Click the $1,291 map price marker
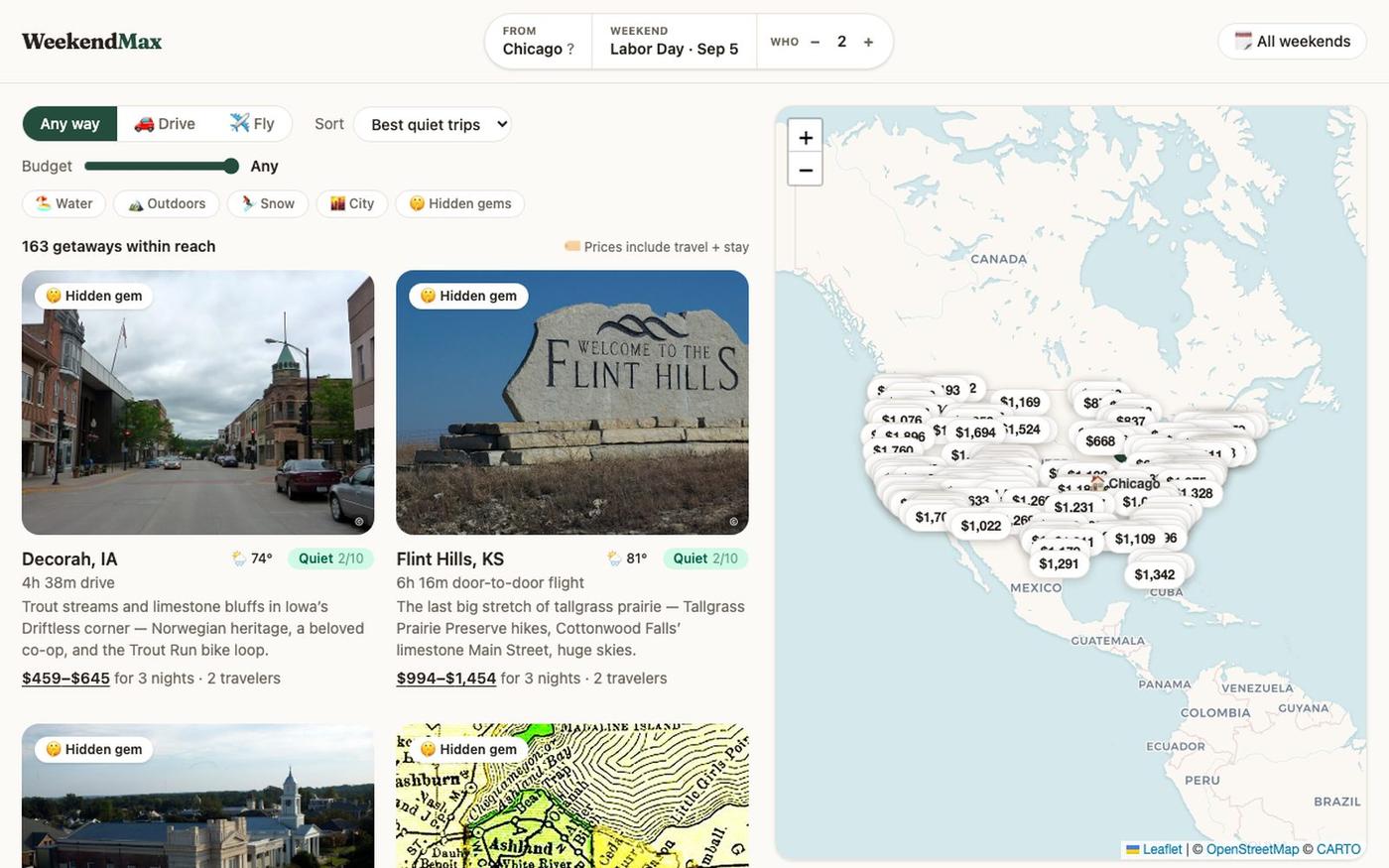The image size is (1389, 868). (x=1059, y=563)
